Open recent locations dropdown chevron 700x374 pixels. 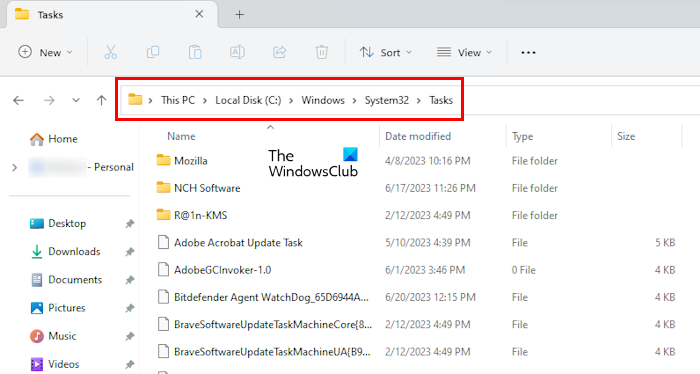[76, 100]
